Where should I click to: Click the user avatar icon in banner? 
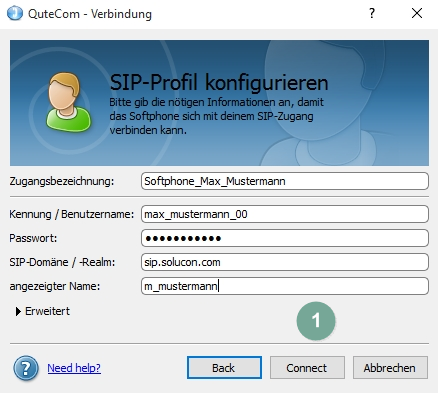pyautogui.click(x=69, y=102)
